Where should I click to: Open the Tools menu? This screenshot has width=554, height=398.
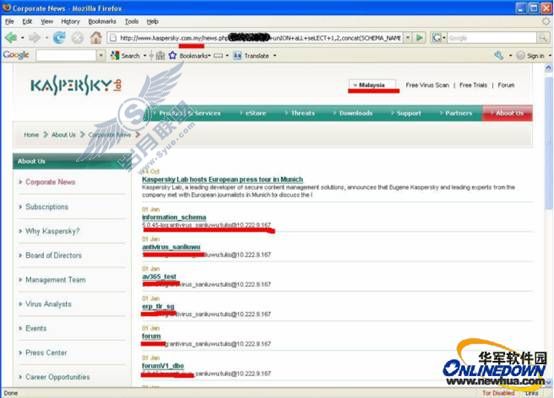click(131, 22)
